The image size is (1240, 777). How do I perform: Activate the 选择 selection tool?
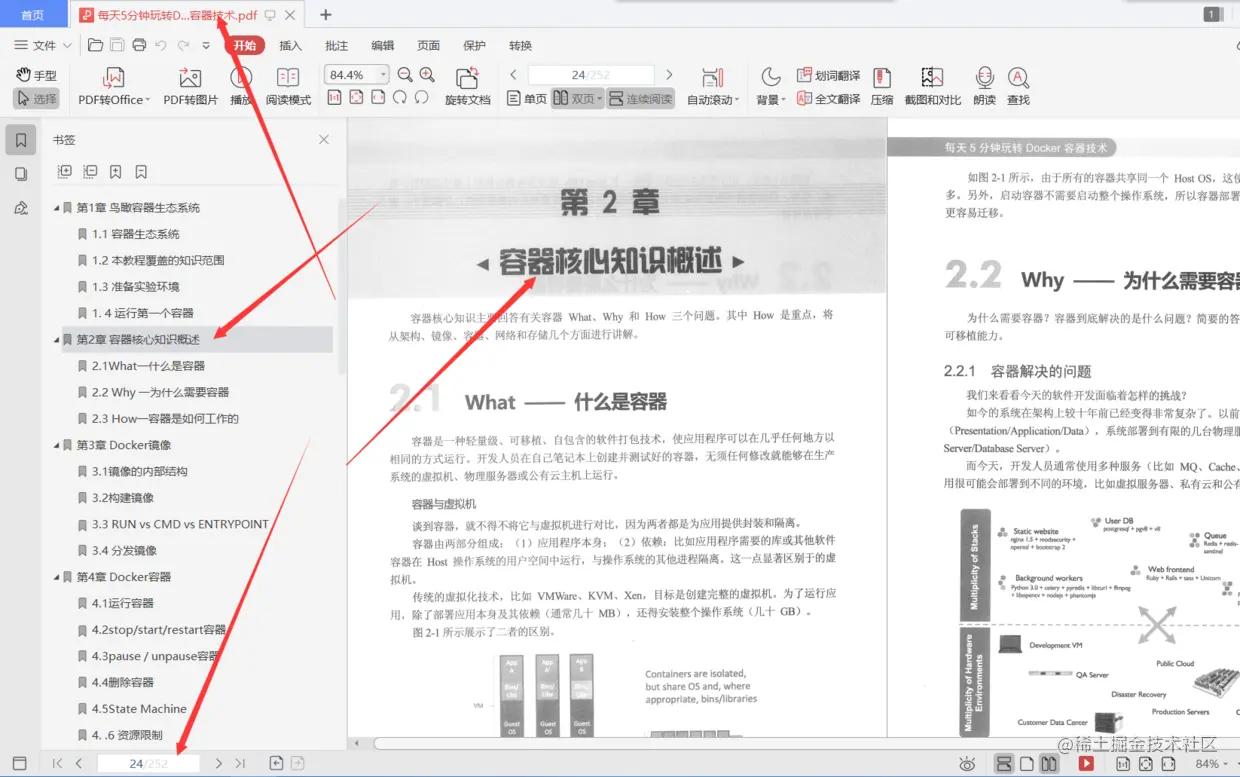click(37, 99)
